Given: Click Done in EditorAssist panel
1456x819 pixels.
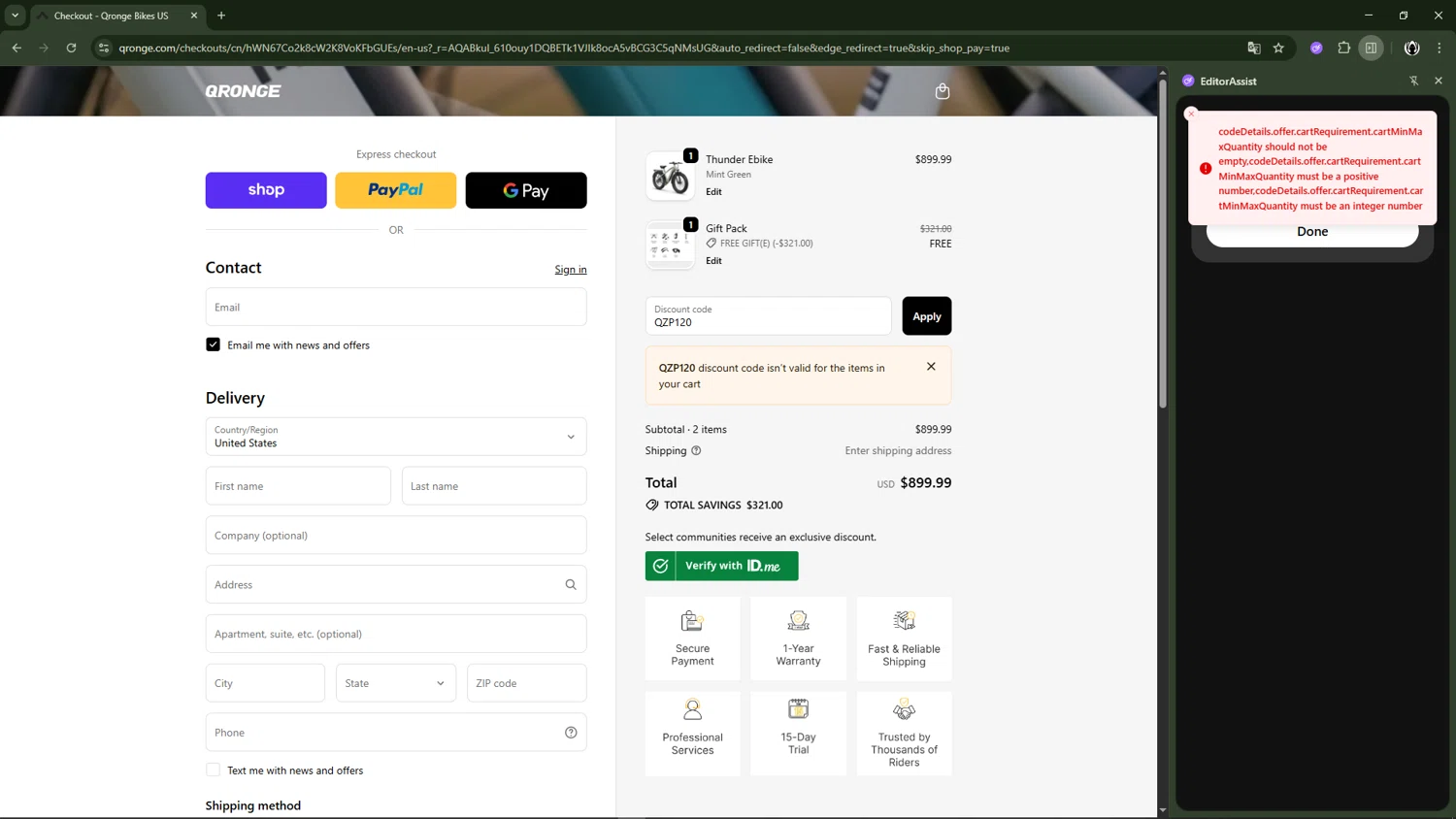Looking at the screenshot, I should [1312, 232].
